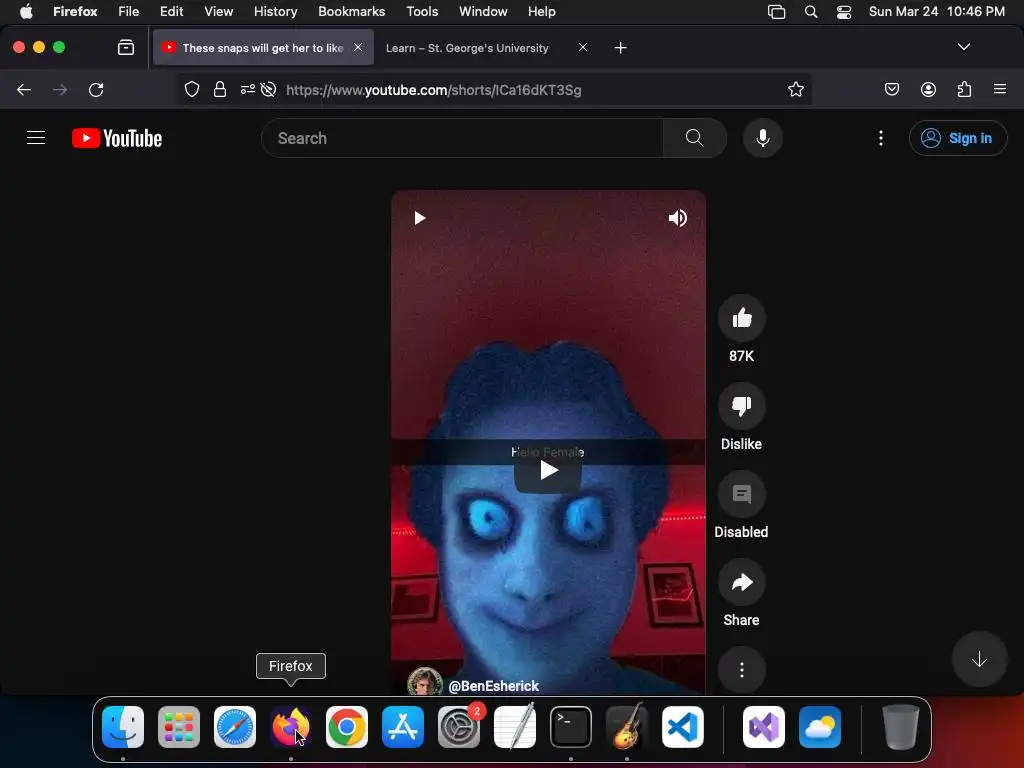Switch to Learn – St. George's University tab
Viewport: 1024px width, 768px height.
[467, 48]
